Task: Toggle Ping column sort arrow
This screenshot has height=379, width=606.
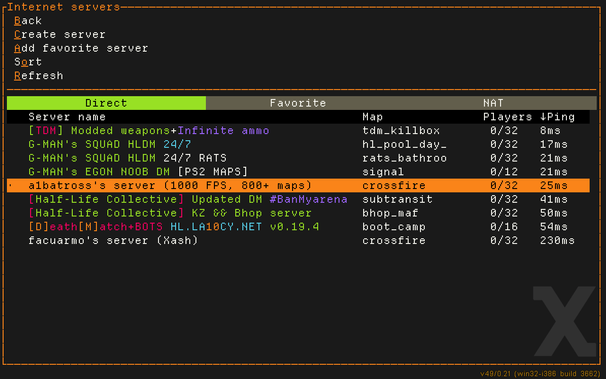Action: click(x=557, y=117)
